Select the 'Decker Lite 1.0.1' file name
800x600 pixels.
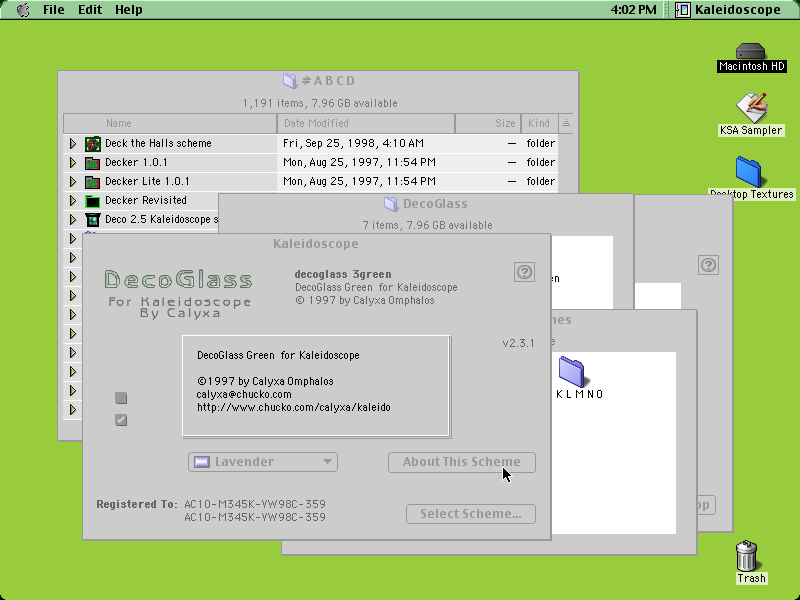[147, 181]
